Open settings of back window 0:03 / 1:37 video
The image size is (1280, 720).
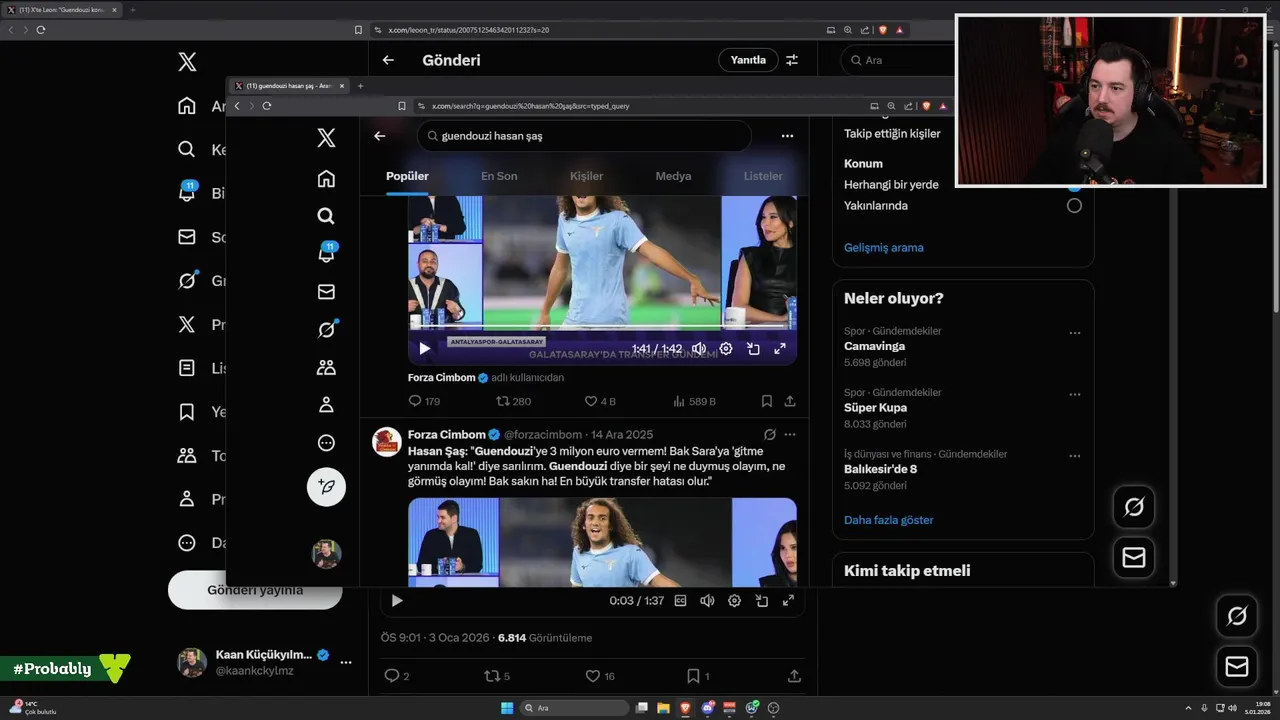[x=734, y=601]
